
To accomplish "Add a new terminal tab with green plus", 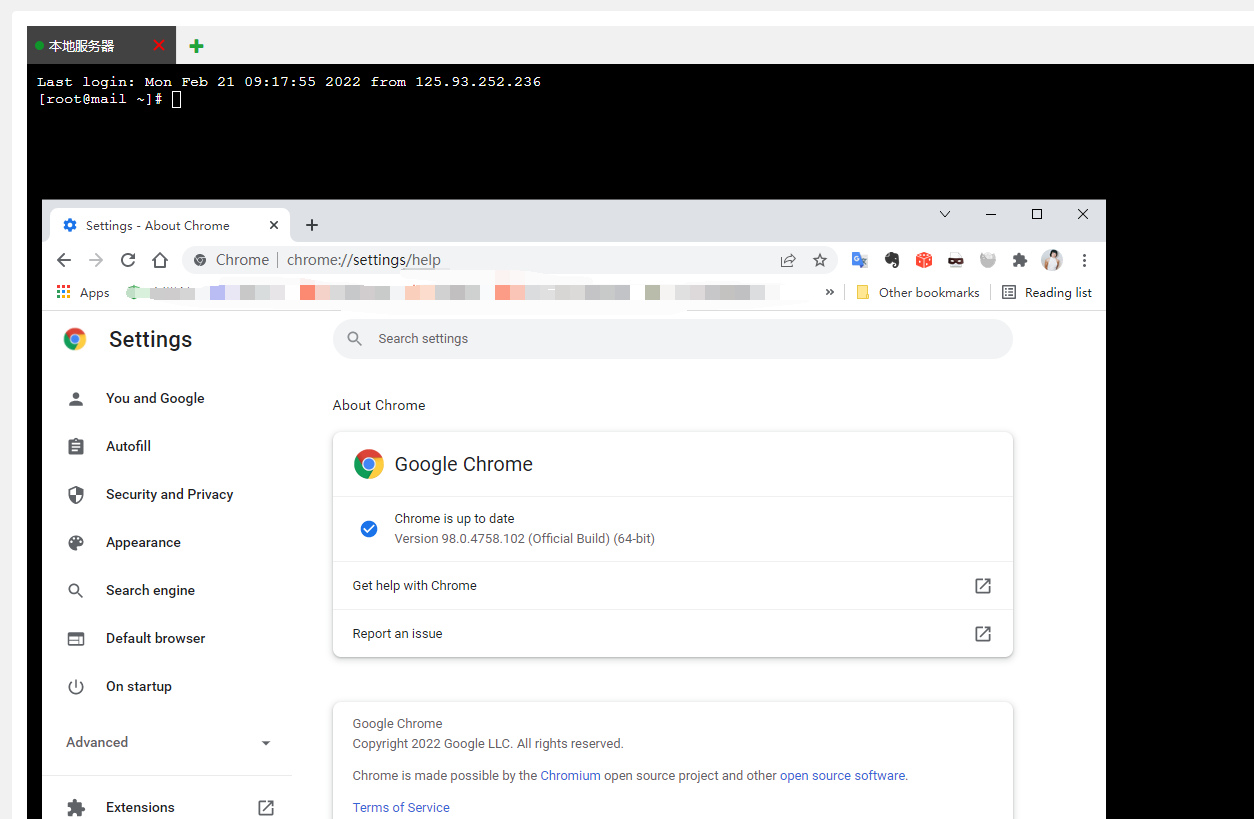I will (197, 46).
